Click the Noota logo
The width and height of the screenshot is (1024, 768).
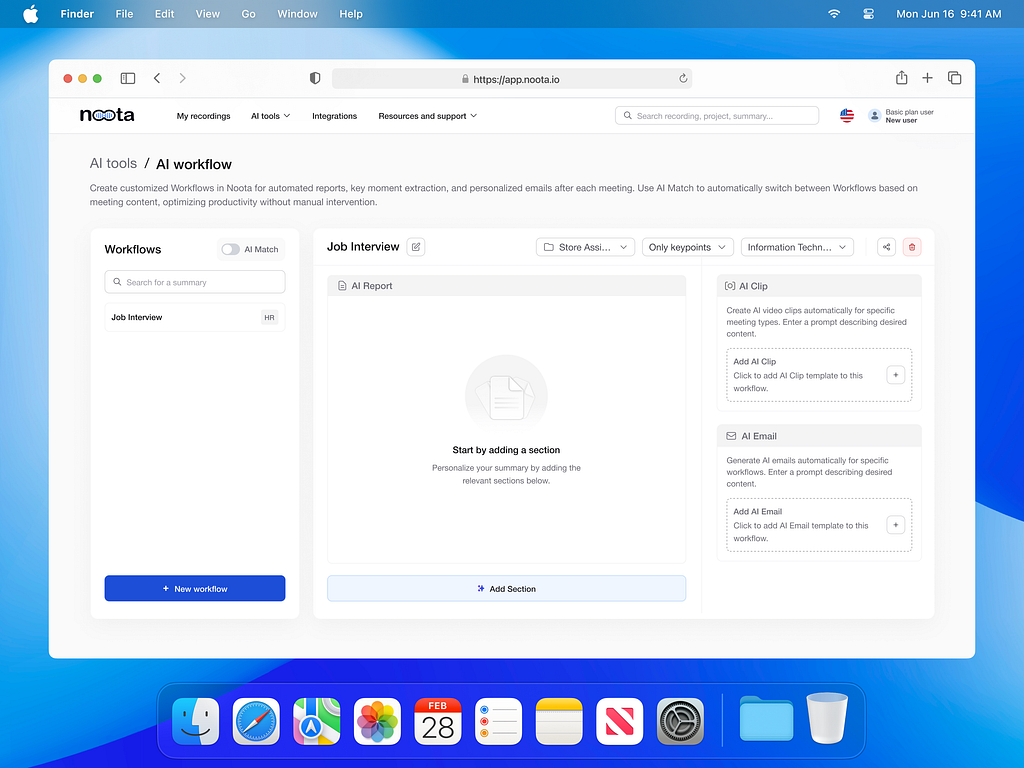click(x=106, y=115)
